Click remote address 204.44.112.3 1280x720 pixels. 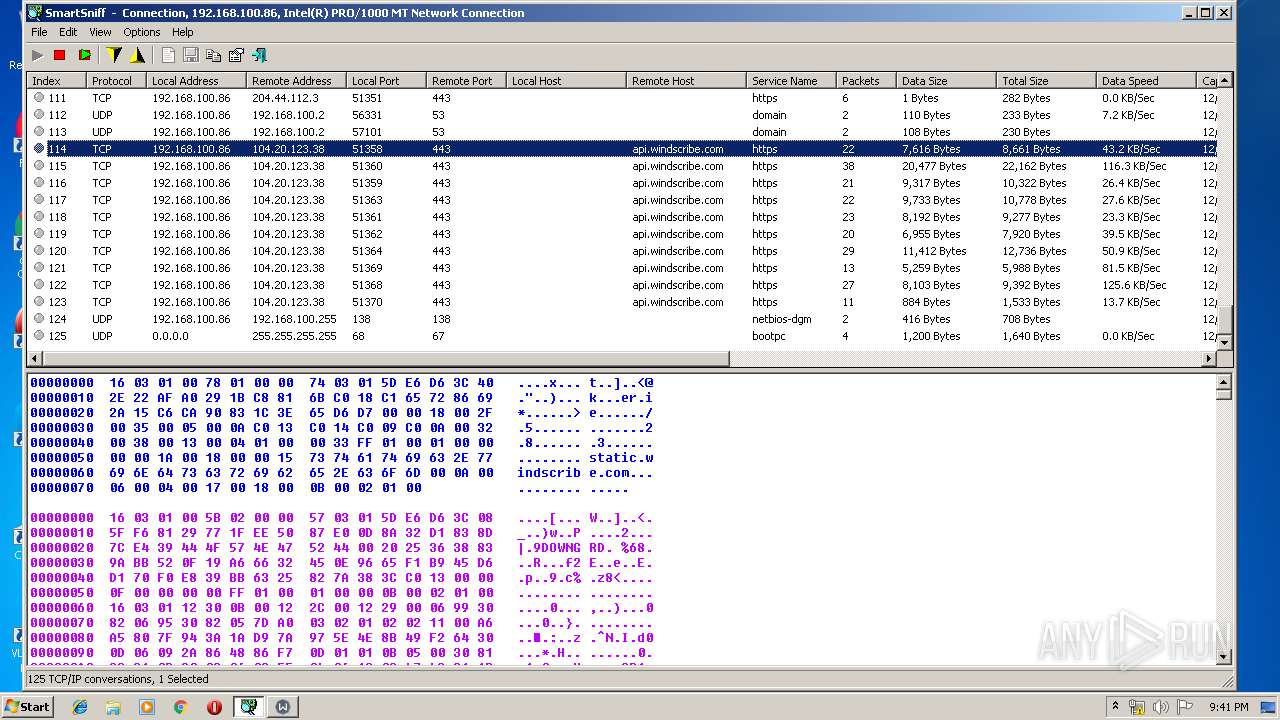point(285,98)
